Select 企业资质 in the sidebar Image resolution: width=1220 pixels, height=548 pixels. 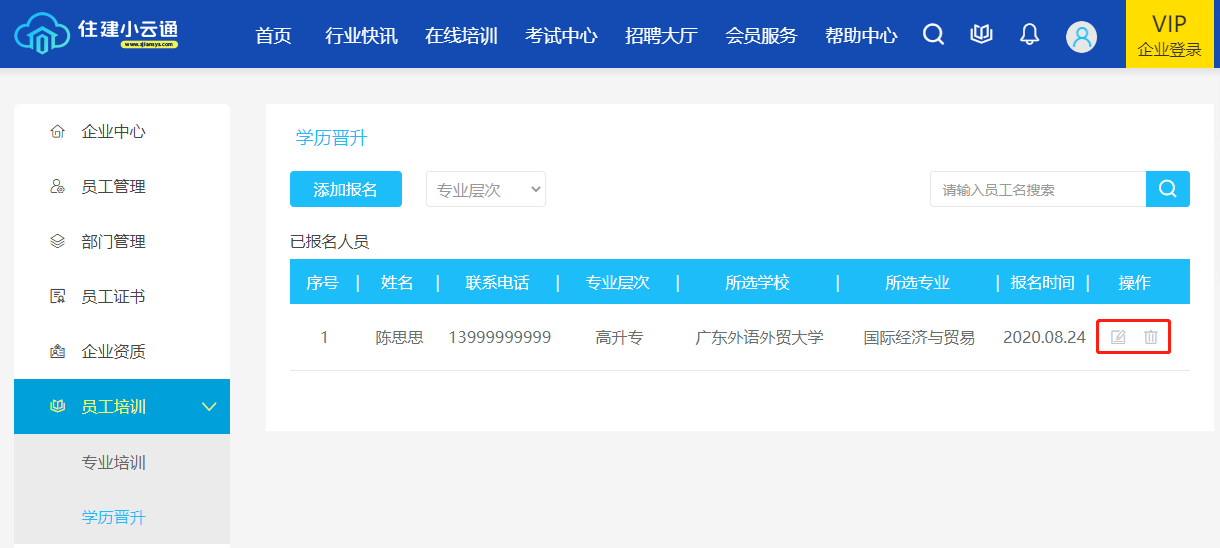pos(113,352)
